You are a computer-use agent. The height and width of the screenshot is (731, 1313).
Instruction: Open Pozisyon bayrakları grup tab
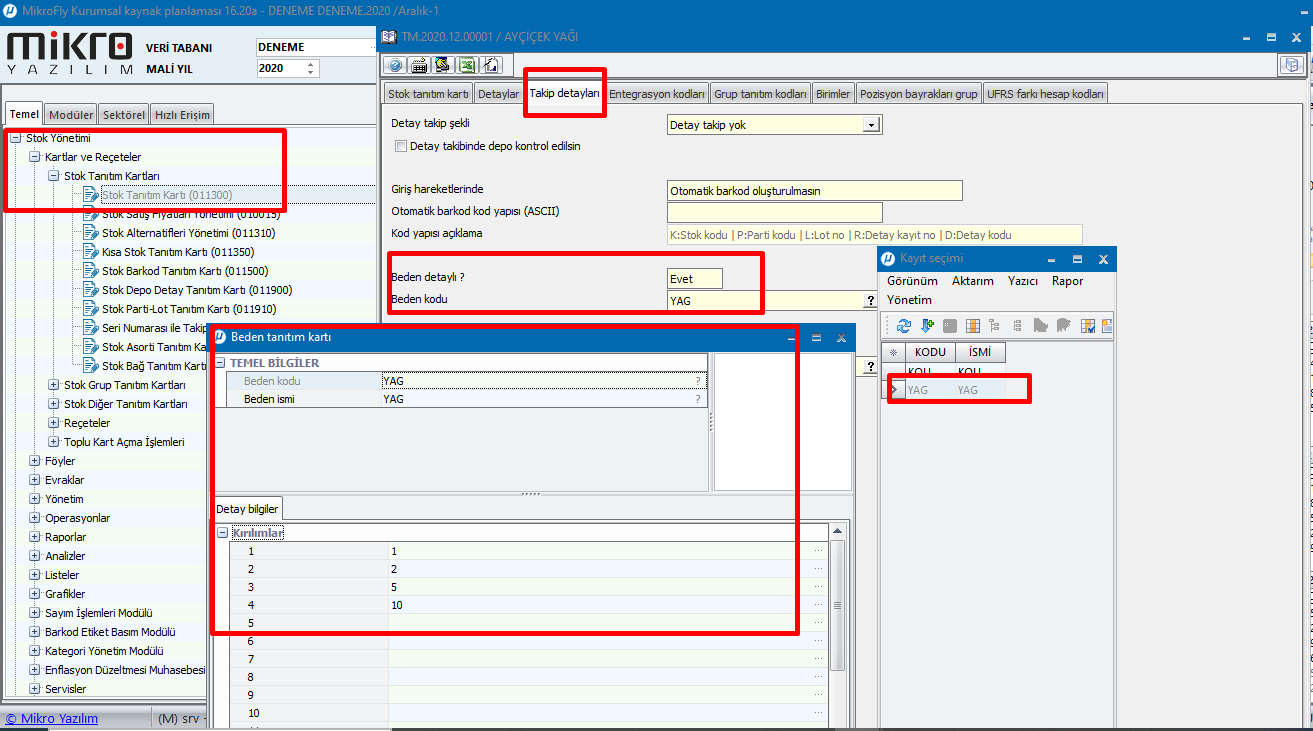(918, 94)
